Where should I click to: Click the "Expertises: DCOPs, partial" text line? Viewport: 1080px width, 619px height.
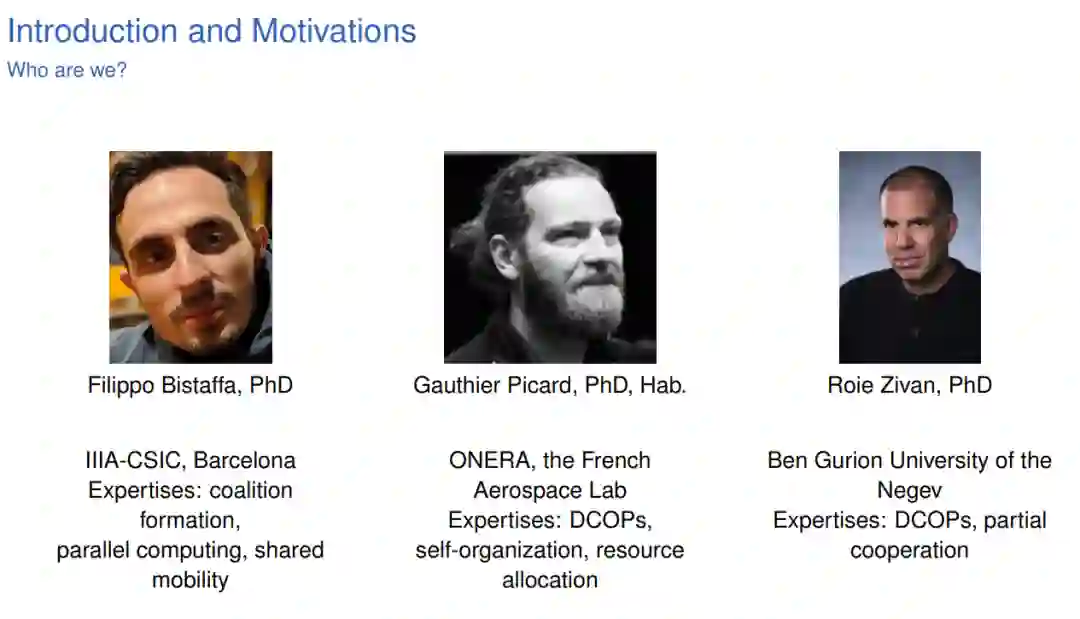[909, 521]
